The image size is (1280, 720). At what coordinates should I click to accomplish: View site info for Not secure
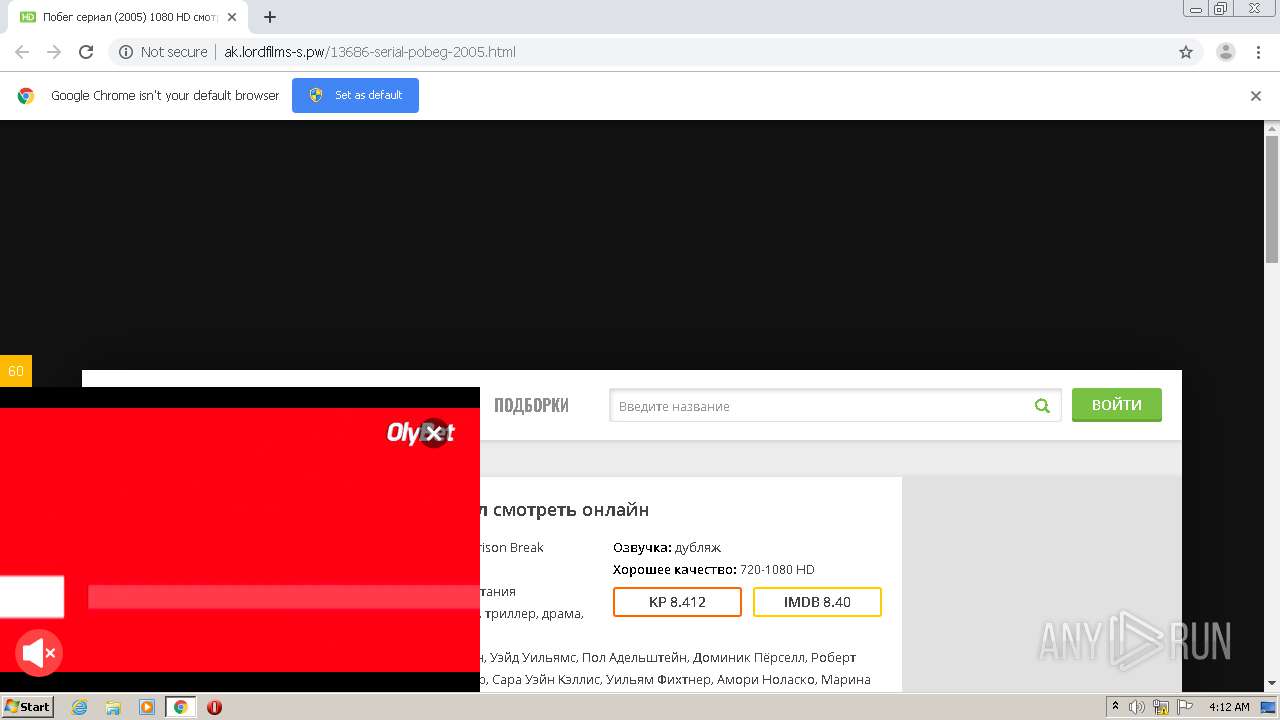pos(163,52)
